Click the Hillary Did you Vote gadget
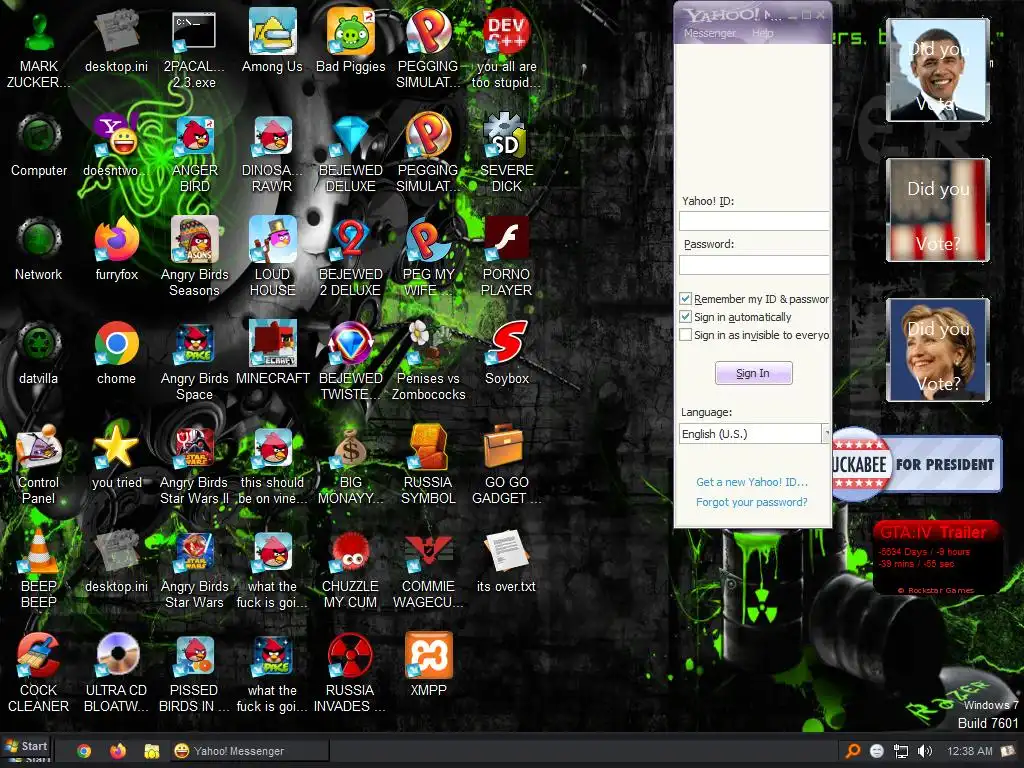Screen dimensions: 1024x768 [938, 350]
